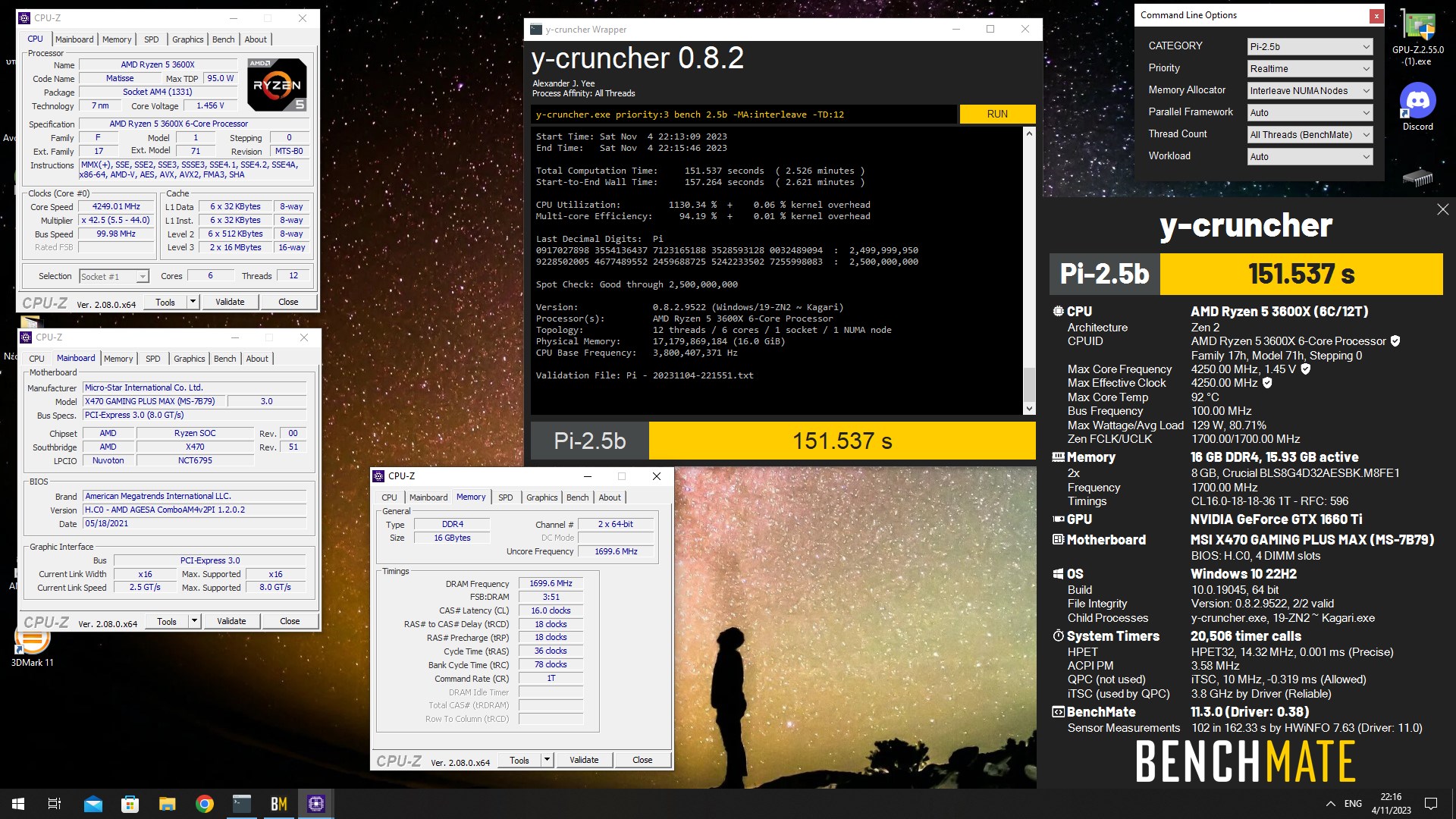This screenshot has height=819, width=1456.
Task: Open Socket #1 selection dropdown in CPU-Z
Action: (x=114, y=277)
